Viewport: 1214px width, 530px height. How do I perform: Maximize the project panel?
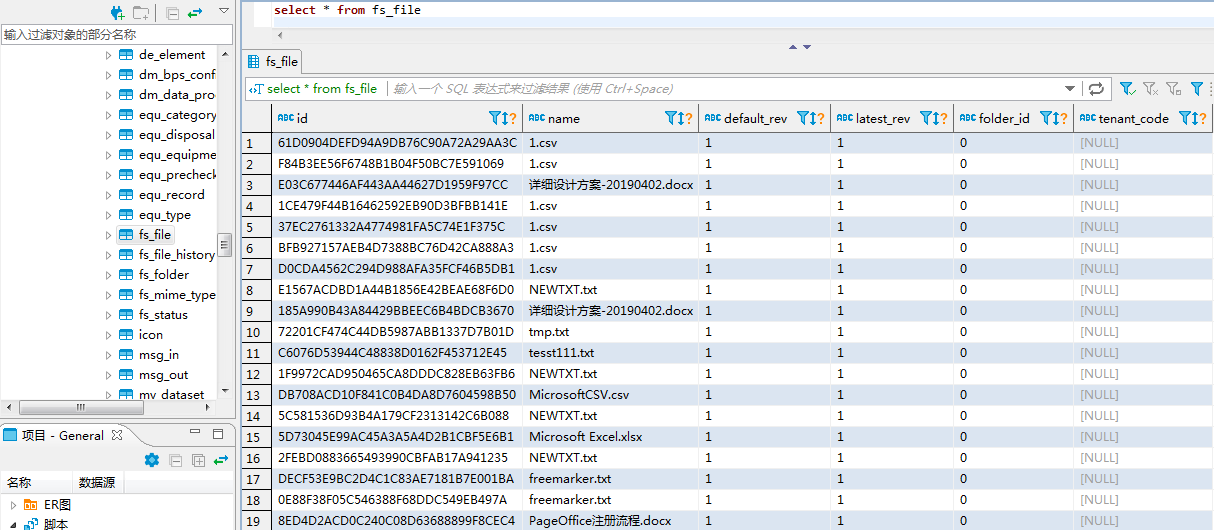point(218,434)
